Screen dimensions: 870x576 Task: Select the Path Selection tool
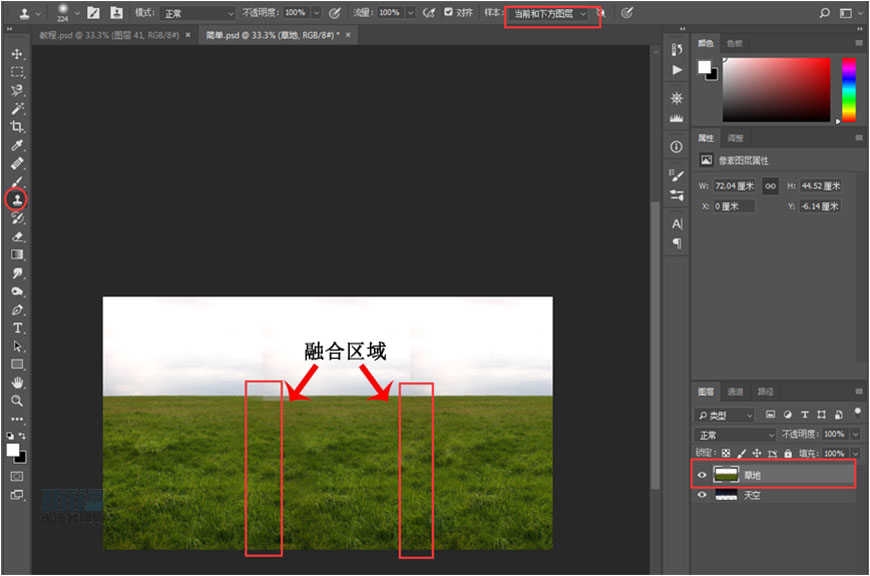click(17, 346)
